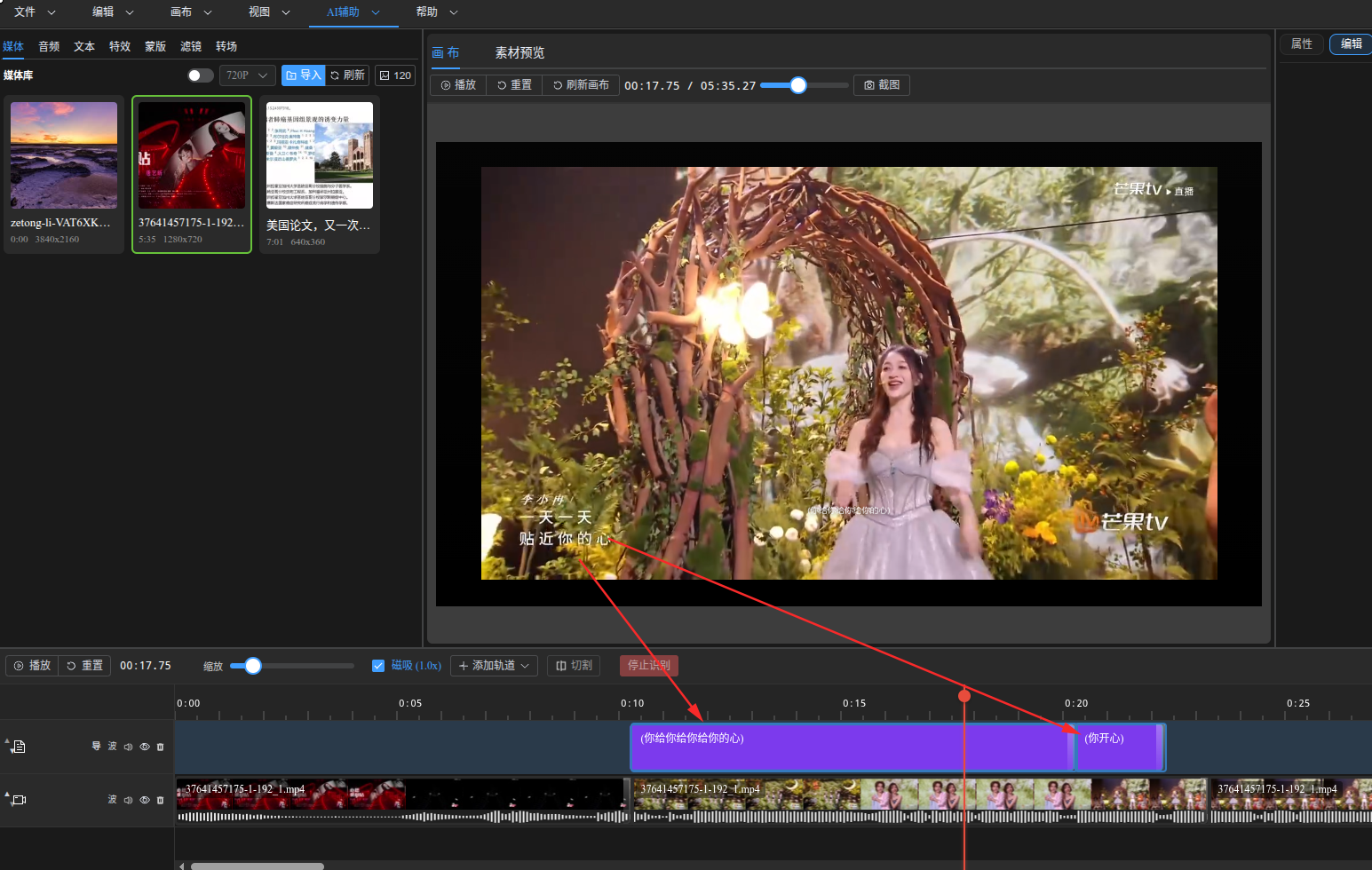Hide the subtitle track with eye icon
This screenshot has height=870, width=1372.
tap(145, 747)
